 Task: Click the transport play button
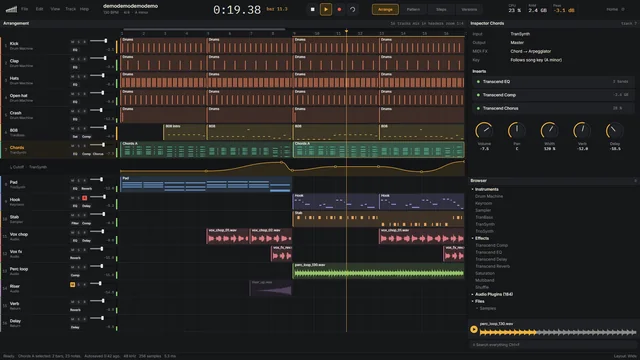click(326, 9)
